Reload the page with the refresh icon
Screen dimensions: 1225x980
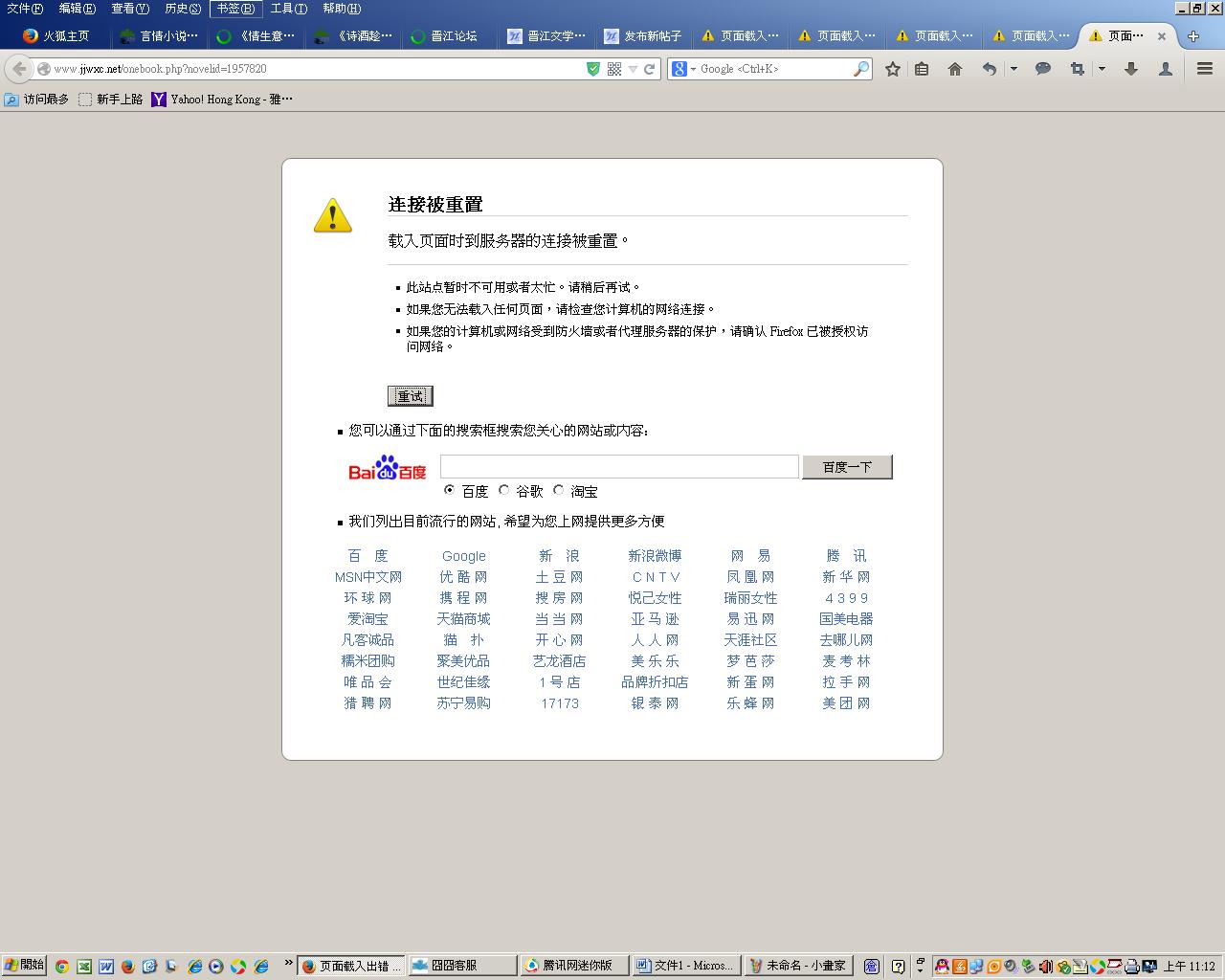649,69
